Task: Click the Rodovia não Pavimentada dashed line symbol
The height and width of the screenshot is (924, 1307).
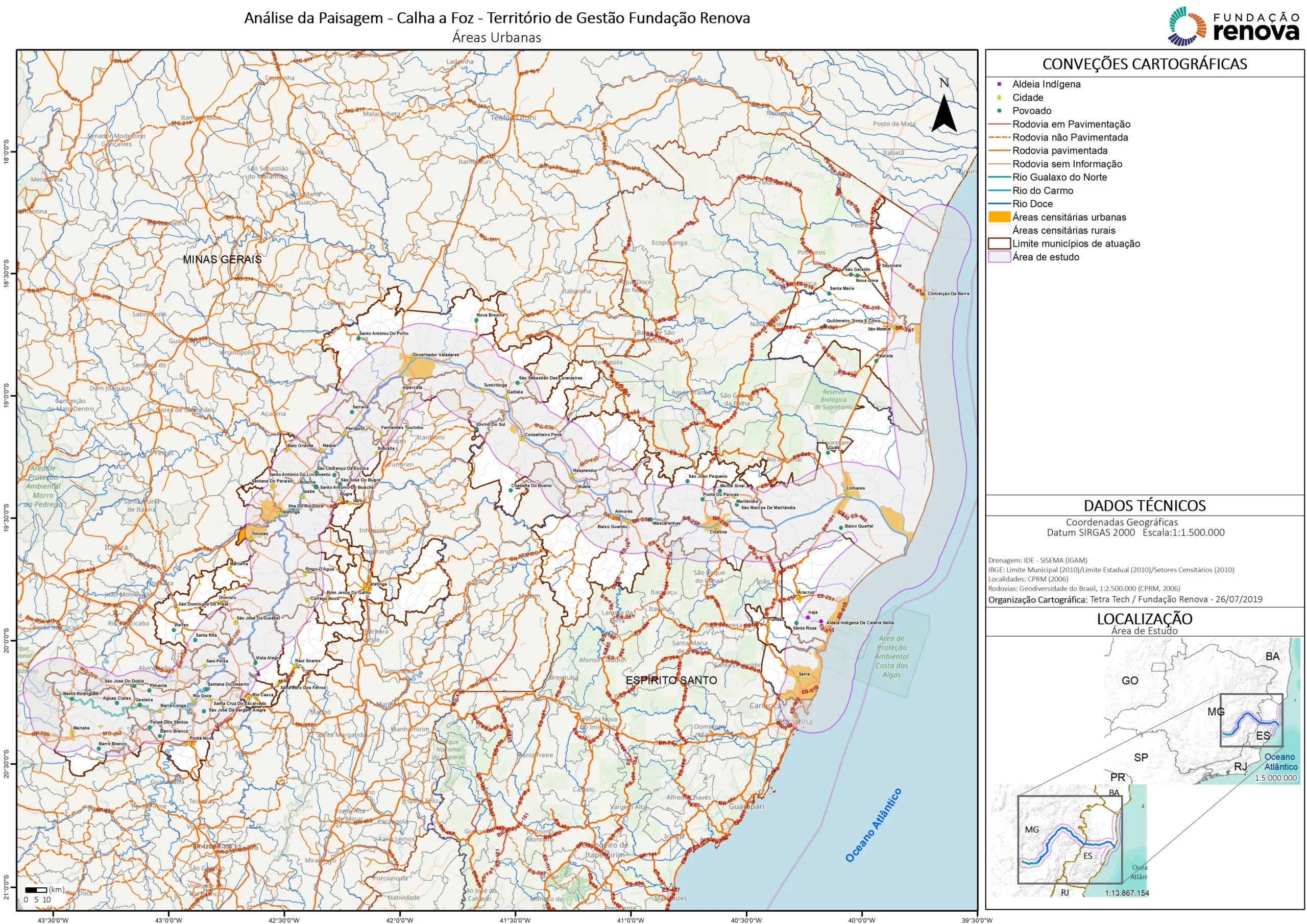Action: 1000,137
